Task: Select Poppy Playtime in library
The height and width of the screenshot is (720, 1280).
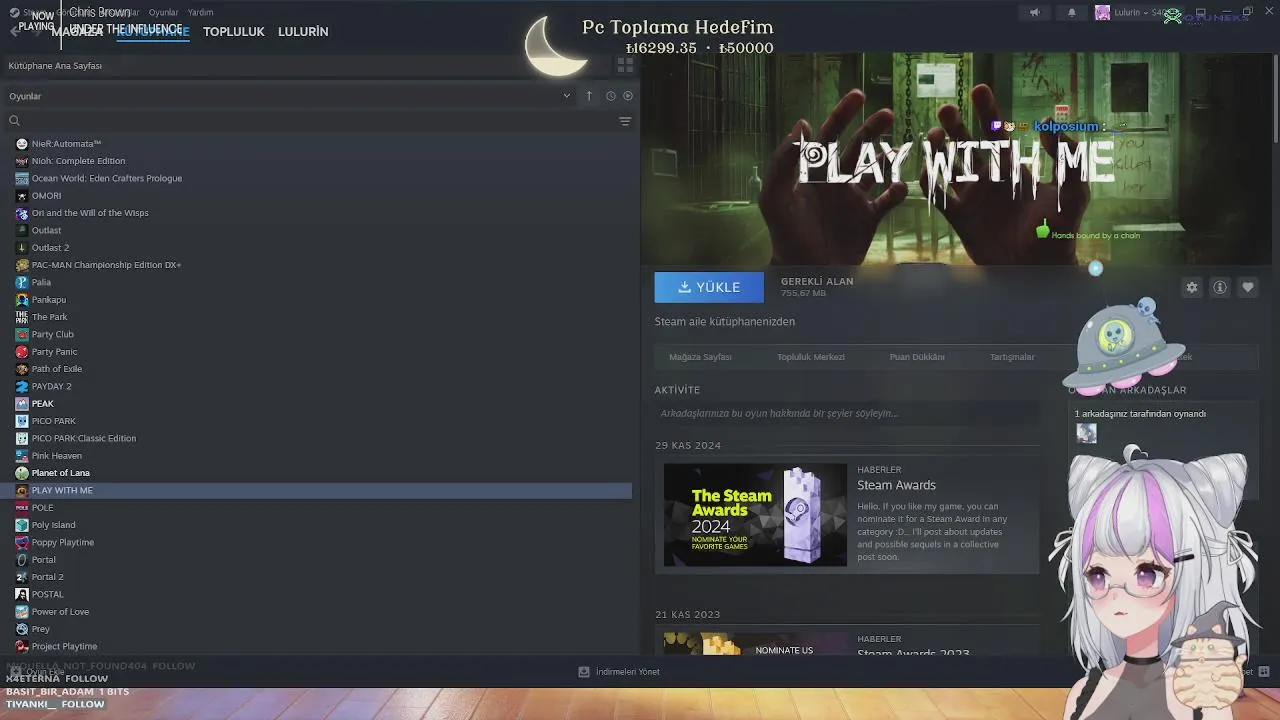Action: click(62, 542)
